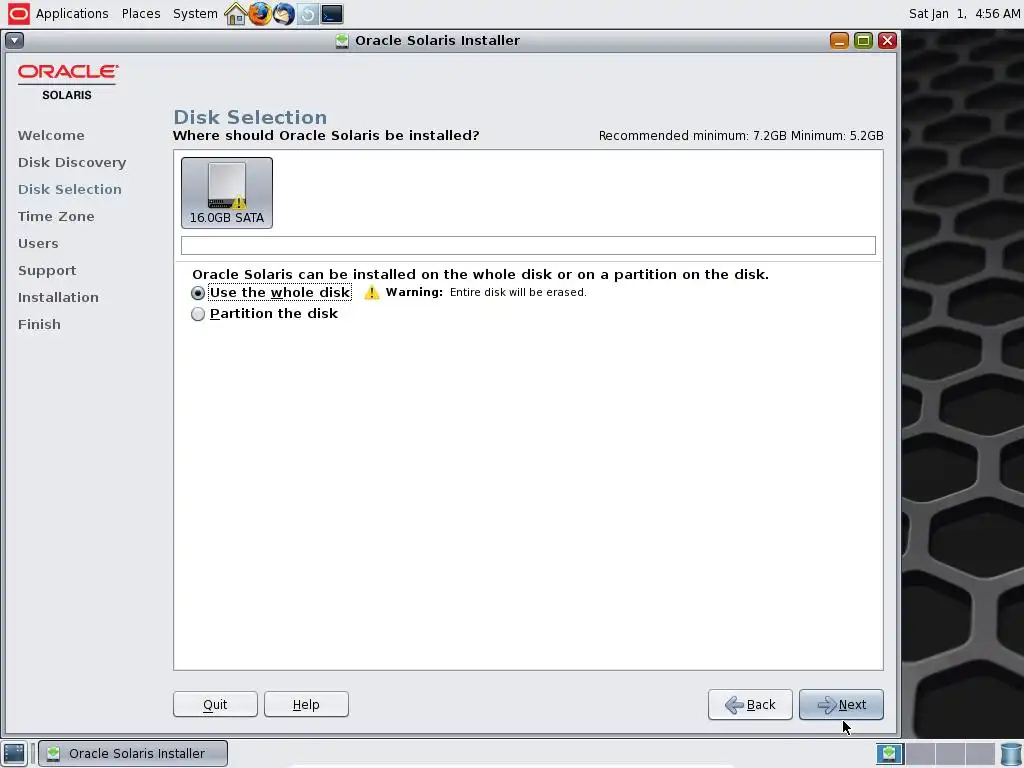Click the show desktop icon in bottom panel

(14, 753)
